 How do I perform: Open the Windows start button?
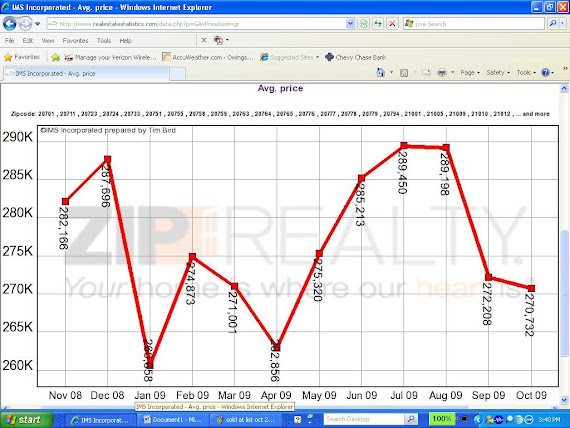(26, 420)
